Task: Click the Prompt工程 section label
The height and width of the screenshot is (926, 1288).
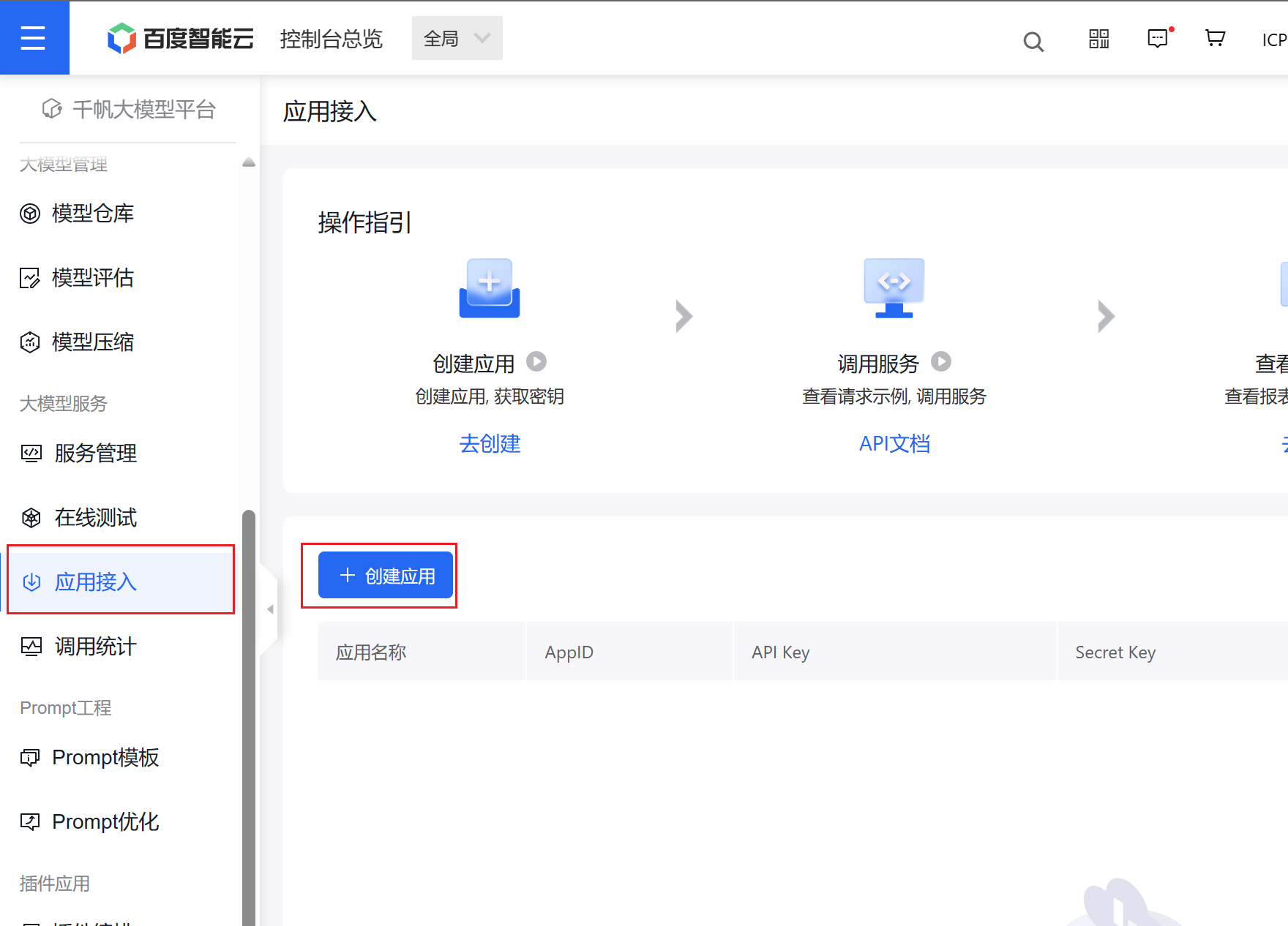Action: (x=66, y=707)
